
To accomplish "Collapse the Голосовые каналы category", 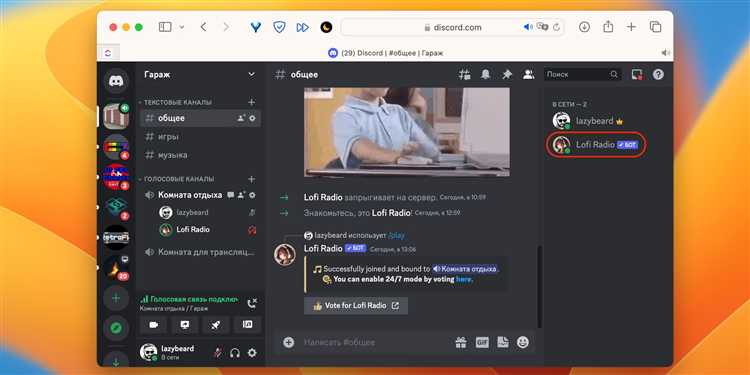I will (x=178, y=179).
